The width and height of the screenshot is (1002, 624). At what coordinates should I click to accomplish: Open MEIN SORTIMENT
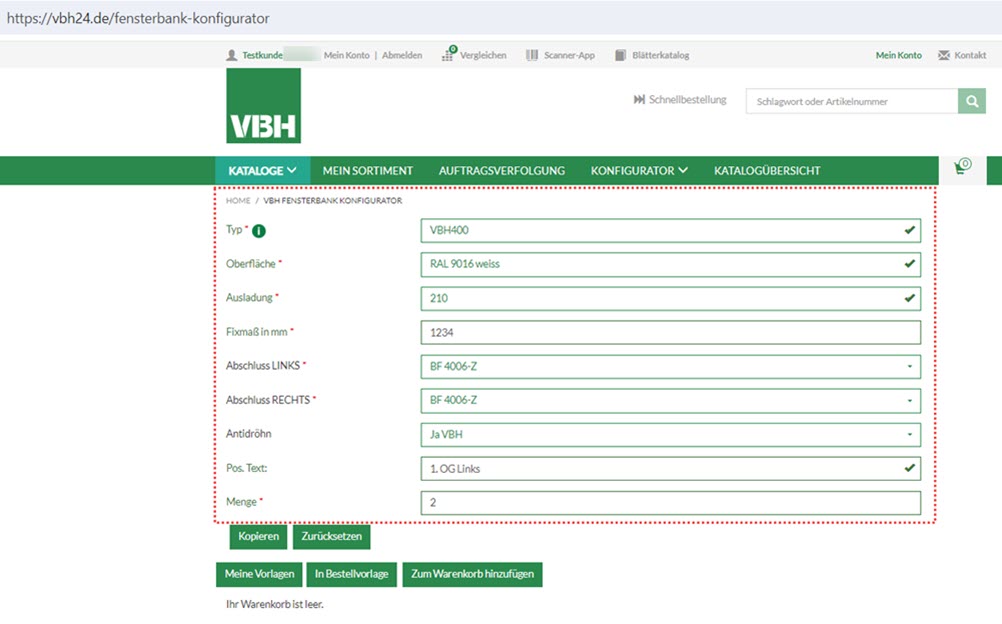[x=367, y=171]
